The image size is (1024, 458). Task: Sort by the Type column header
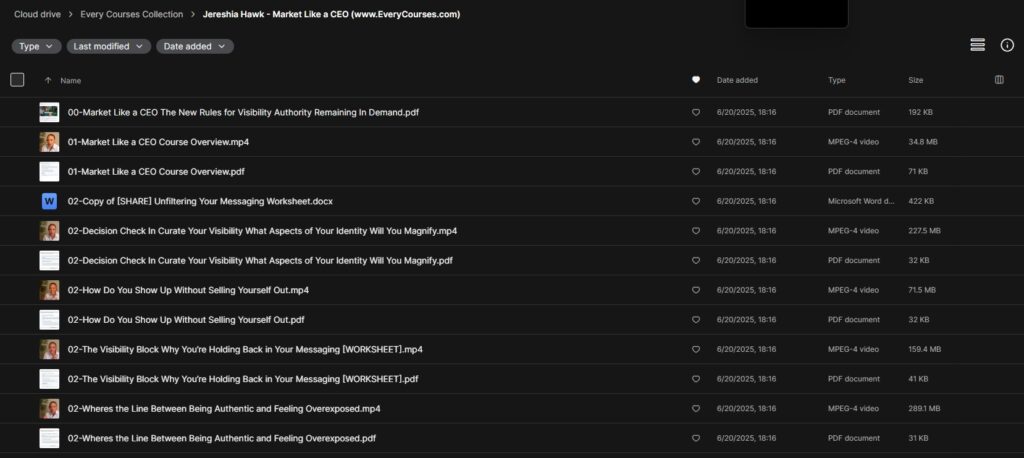837,80
